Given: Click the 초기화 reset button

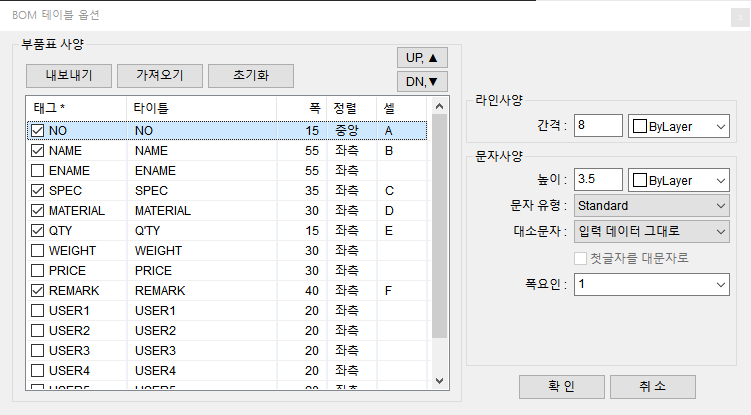Looking at the screenshot, I should (x=251, y=76).
